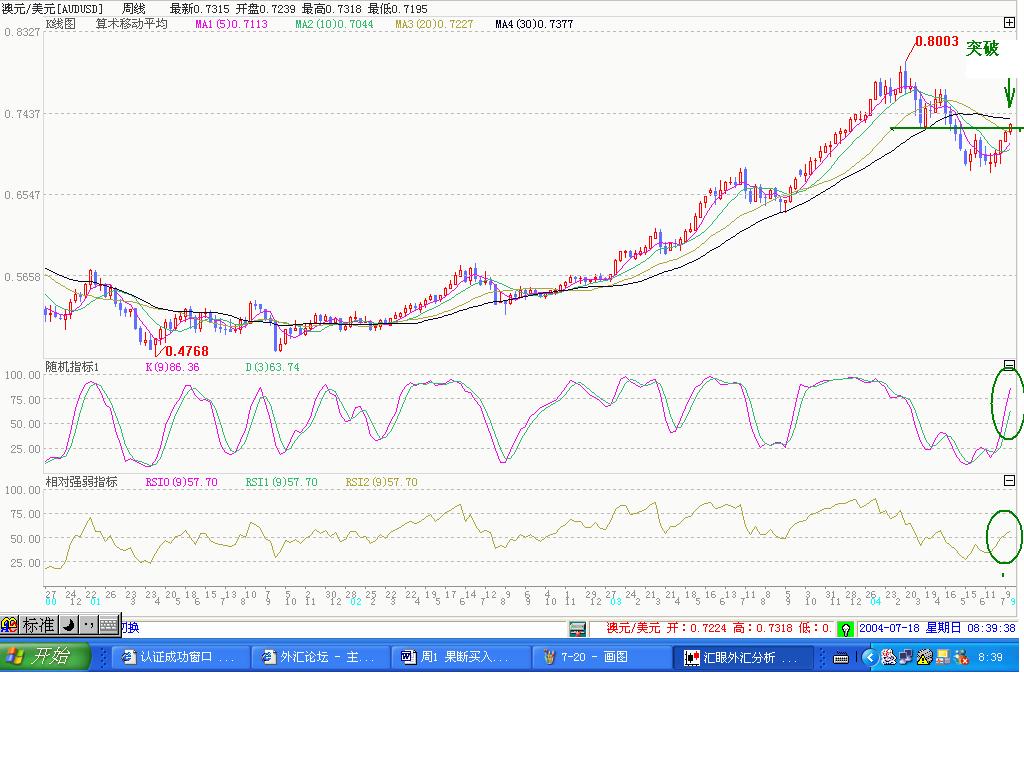
Task: Switch to 汇眼外汇分析 taskbar window
Action: tap(743, 657)
